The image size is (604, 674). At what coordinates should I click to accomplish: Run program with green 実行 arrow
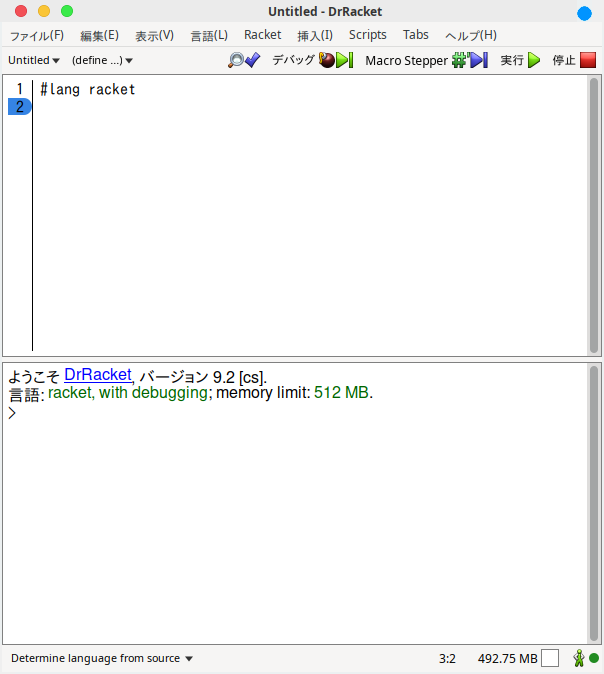point(533,60)
